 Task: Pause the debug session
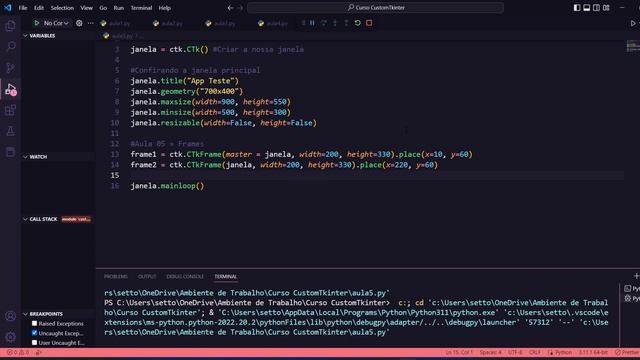pos(312,23)
